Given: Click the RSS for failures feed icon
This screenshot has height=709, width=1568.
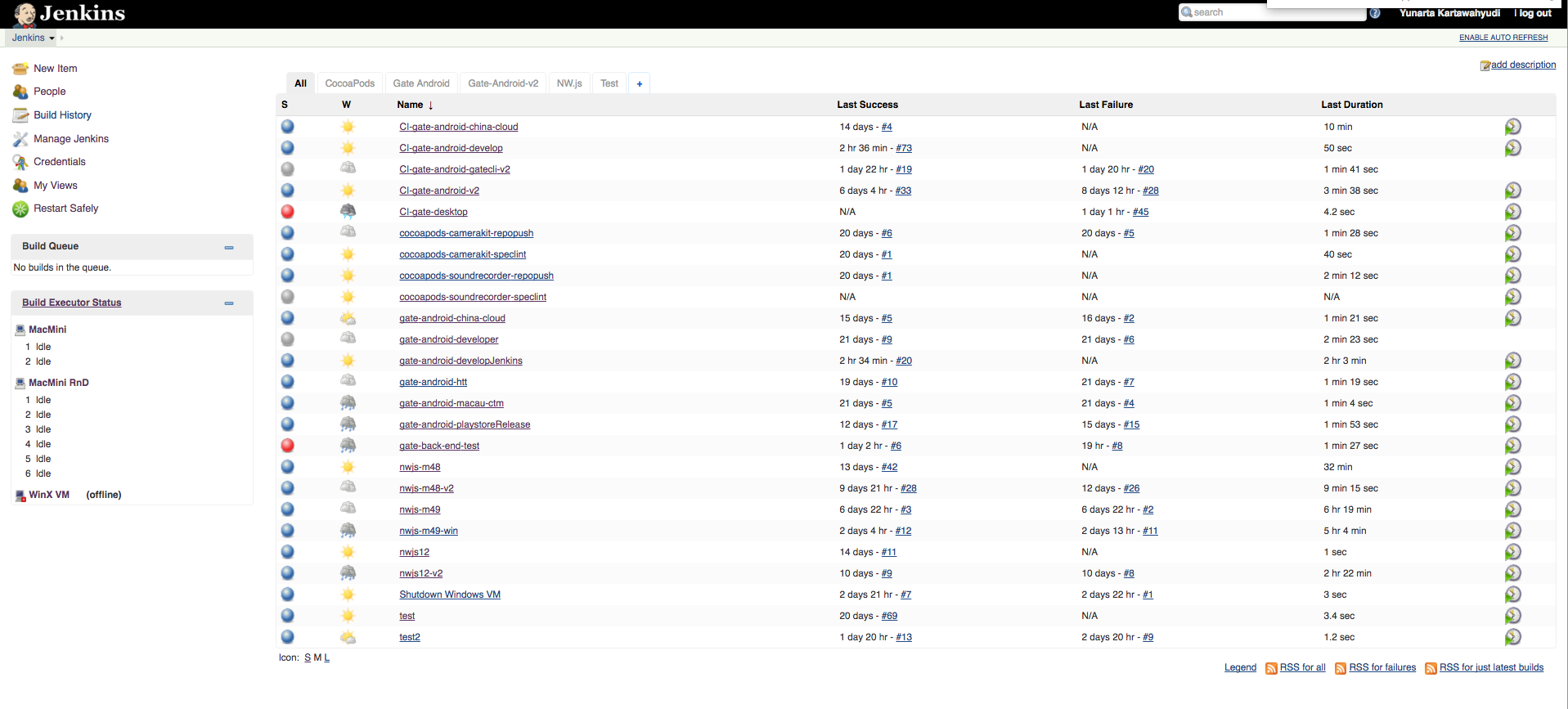Looking at the screenshot, I should pyautogui.click(x=1341, y=668).
